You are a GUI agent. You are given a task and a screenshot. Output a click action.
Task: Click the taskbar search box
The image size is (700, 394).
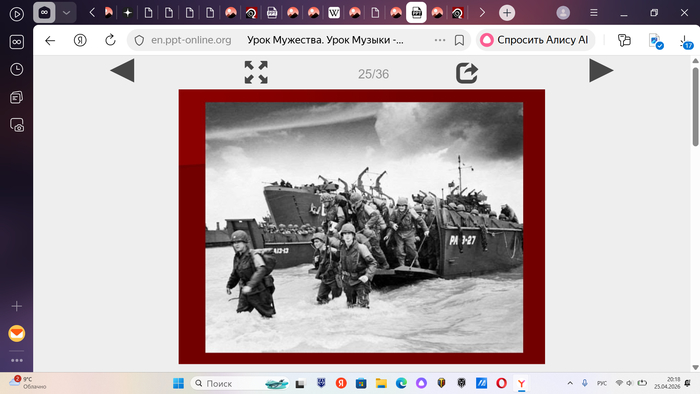tap(241, 383)
